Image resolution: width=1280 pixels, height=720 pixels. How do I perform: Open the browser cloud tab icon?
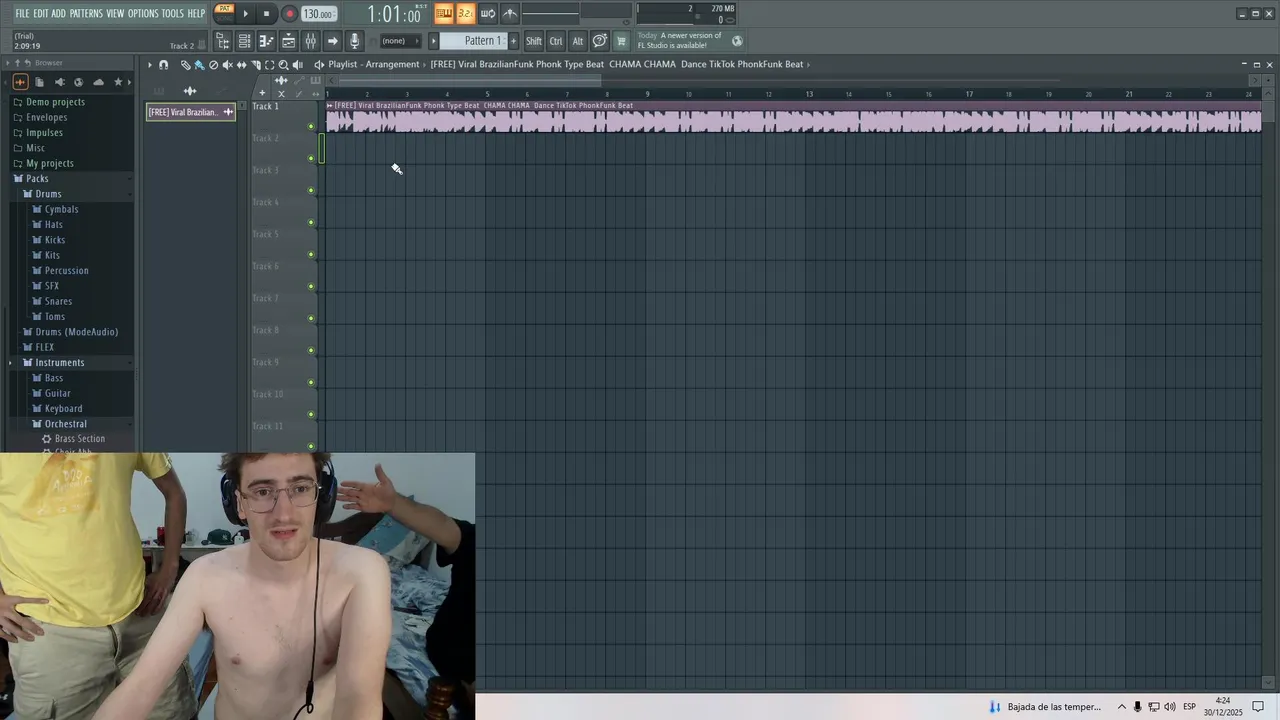[98, 82]
